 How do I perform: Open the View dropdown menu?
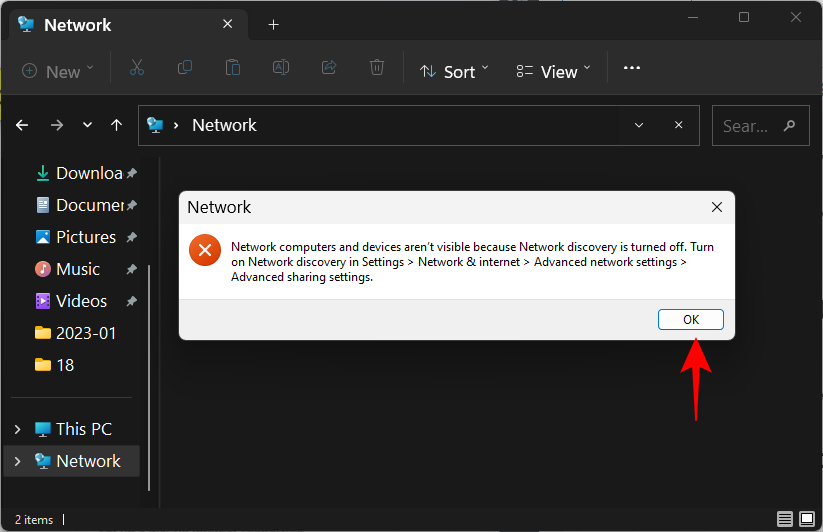(x=553, y=71)
